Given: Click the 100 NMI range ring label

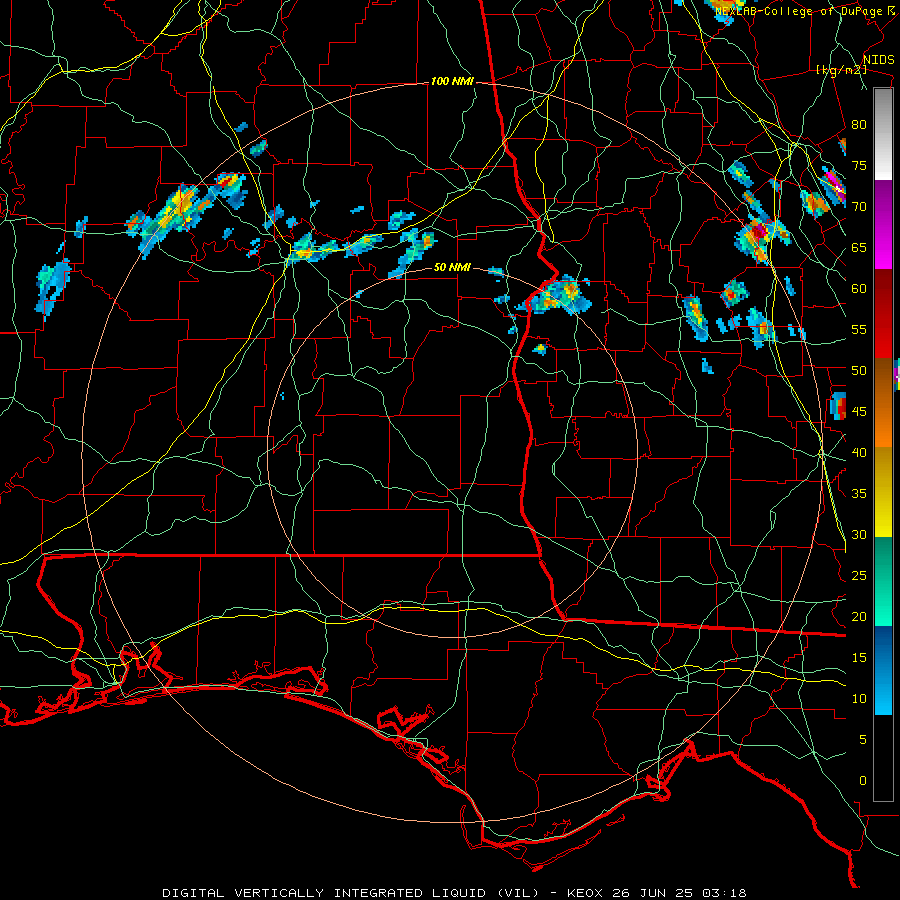Looking at the screenshot, I should 452,82.
